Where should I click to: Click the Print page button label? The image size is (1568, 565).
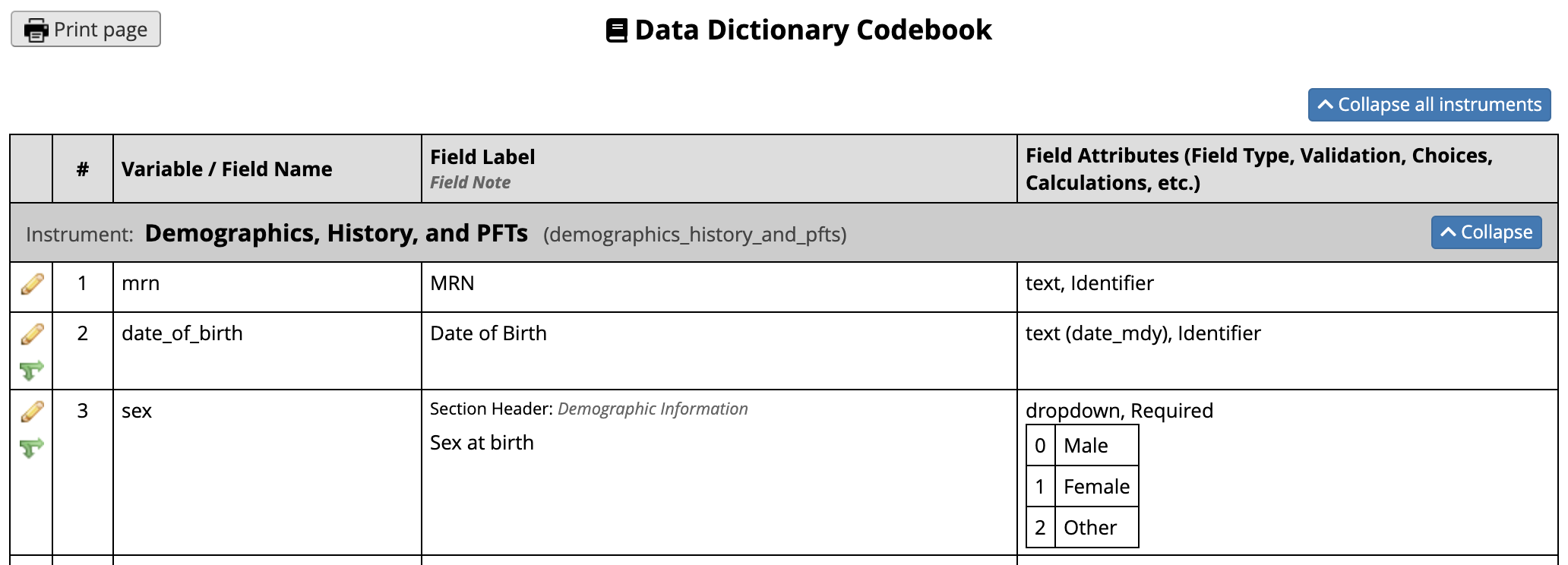click(x=101, y=30)
